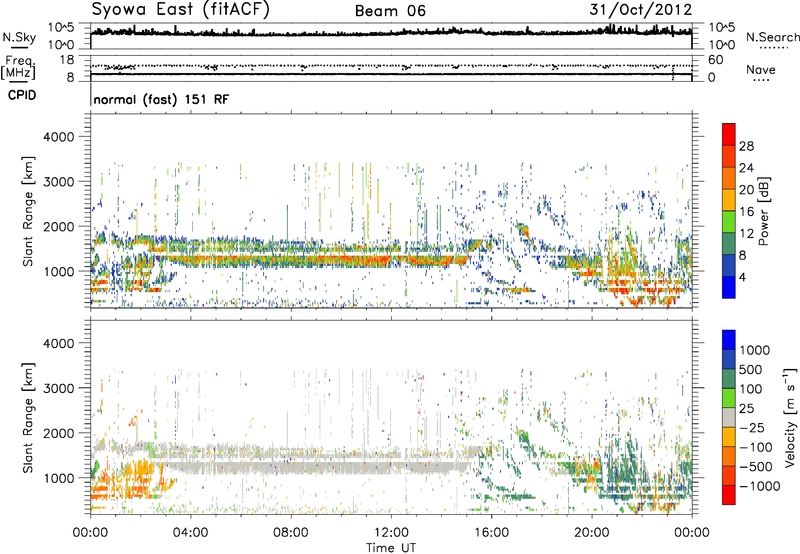Click the 3000 range tick of the velocity panel
Image resolution: width=800 pixels, height=554 pixels.
pos(59,388)
